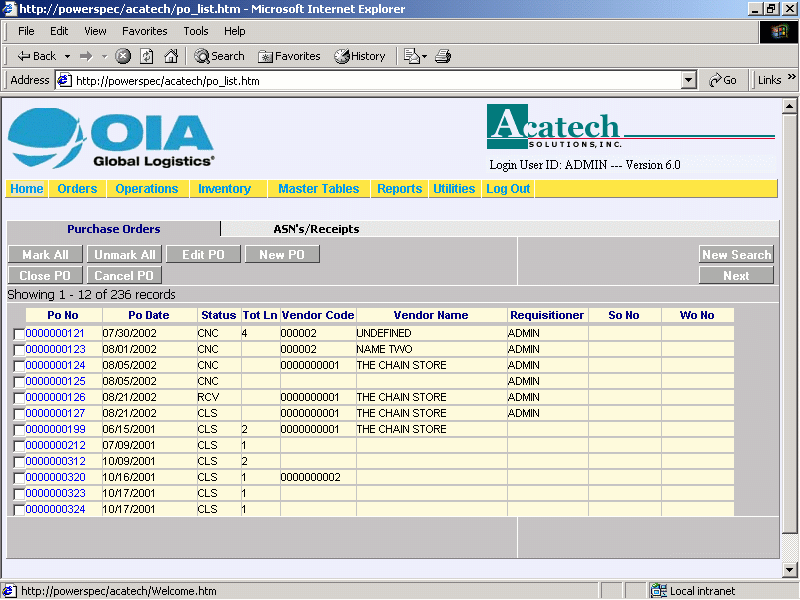Click the Acatech Solutions logo

(x=631, y=128)
